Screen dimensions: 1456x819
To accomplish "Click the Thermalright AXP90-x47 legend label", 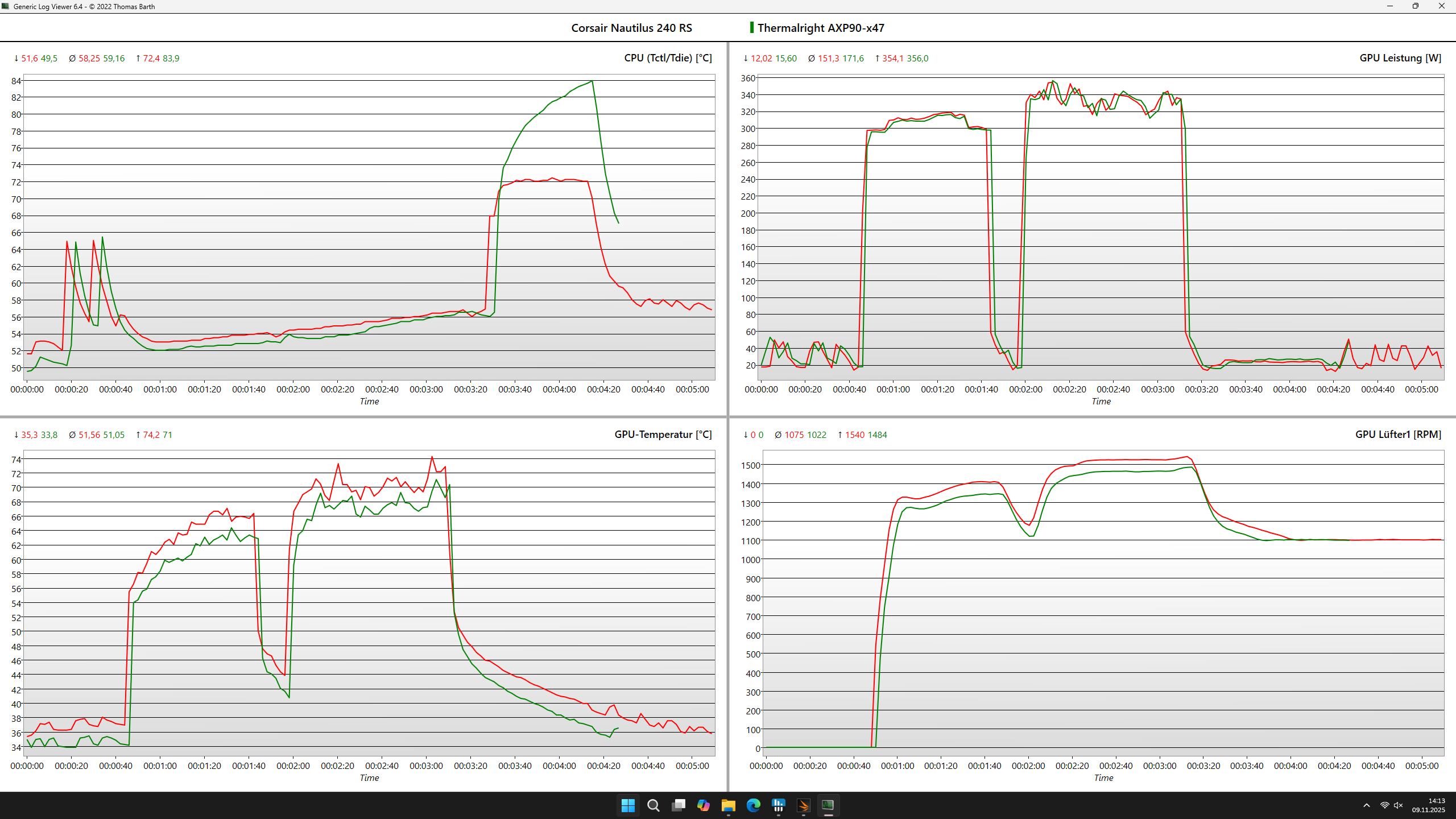I will 821,28.
